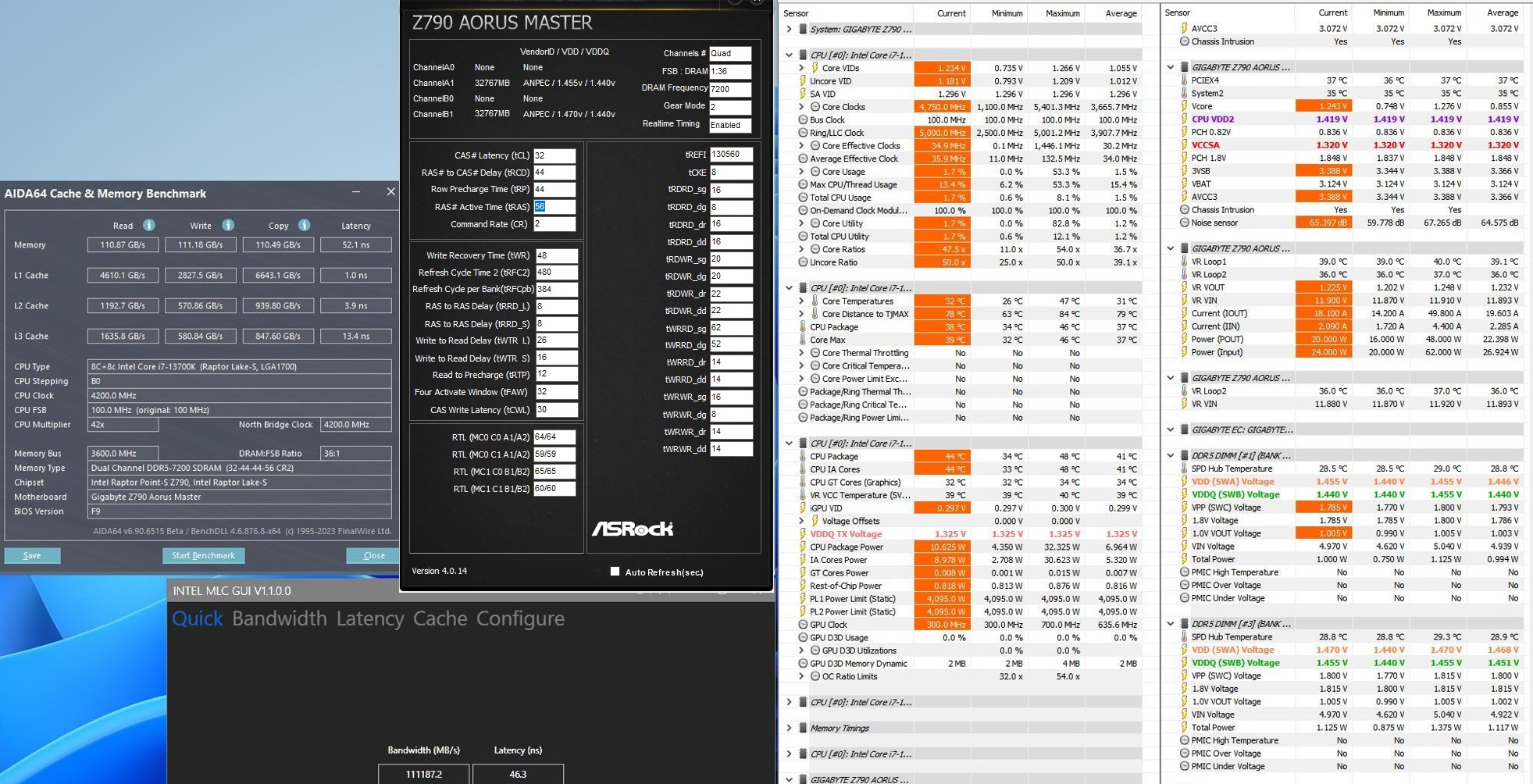Click the info icon next to Write
Viewport: 1533px width, 784px height.
point(227,225)
